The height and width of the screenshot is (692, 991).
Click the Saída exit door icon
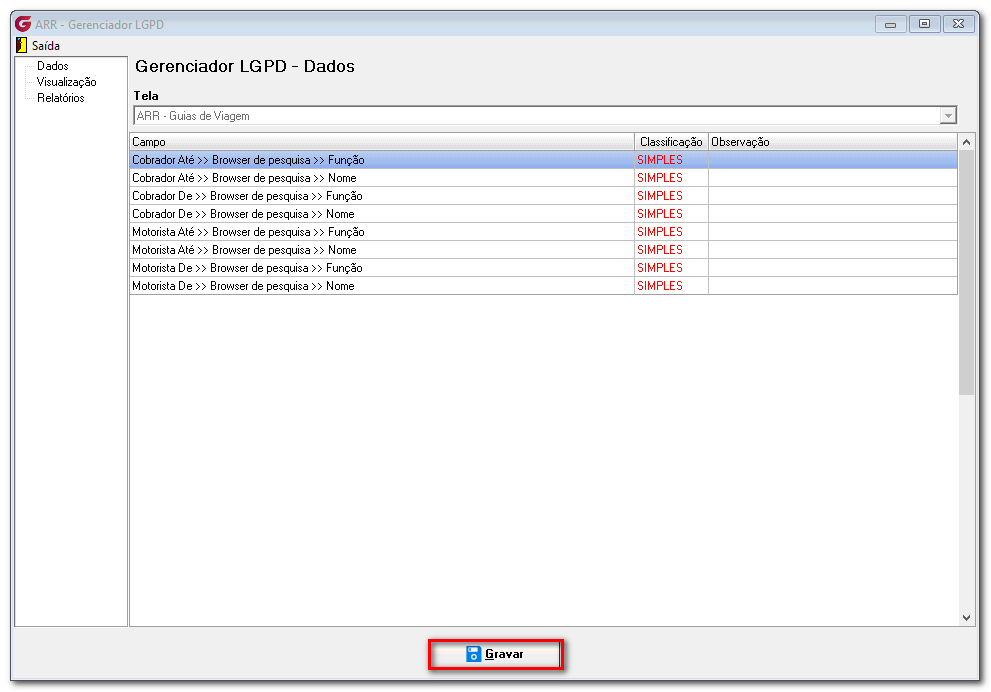21,45
